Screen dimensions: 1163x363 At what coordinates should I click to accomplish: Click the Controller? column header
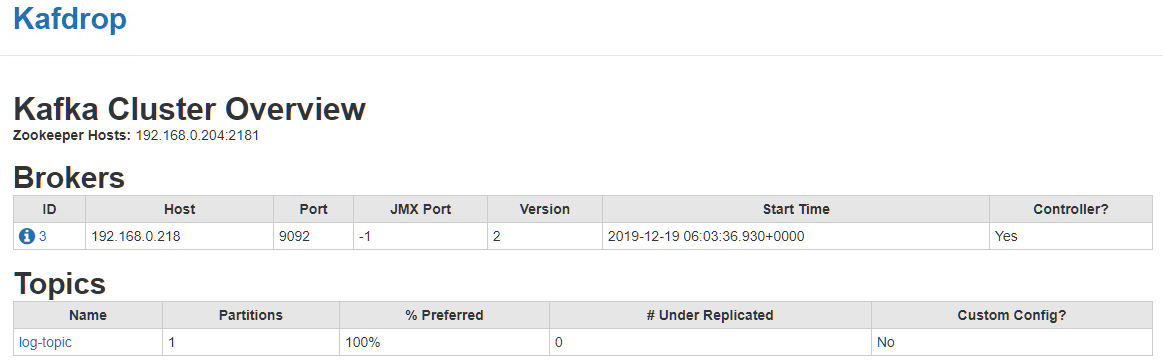tap(1071, 209)
